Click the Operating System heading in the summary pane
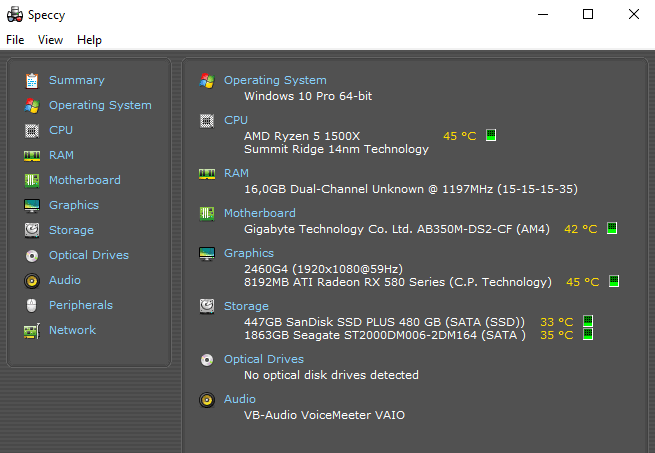655x453 pixels. coord(275,80)
